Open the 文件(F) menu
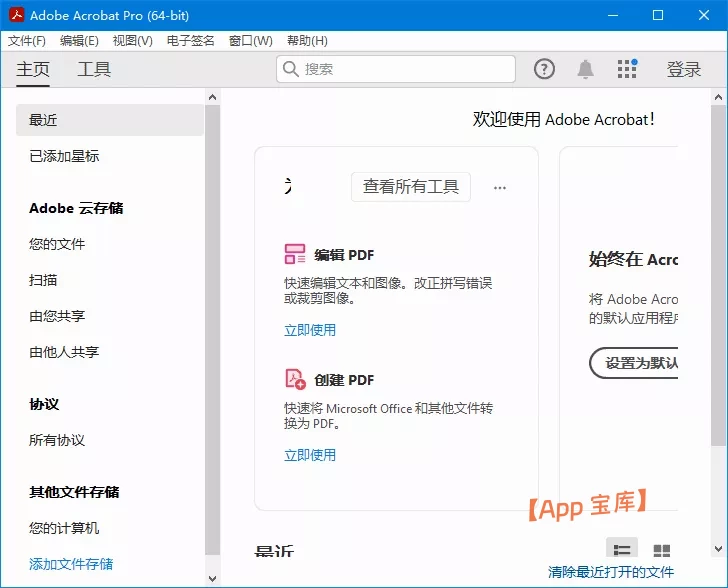 [26, 41]
